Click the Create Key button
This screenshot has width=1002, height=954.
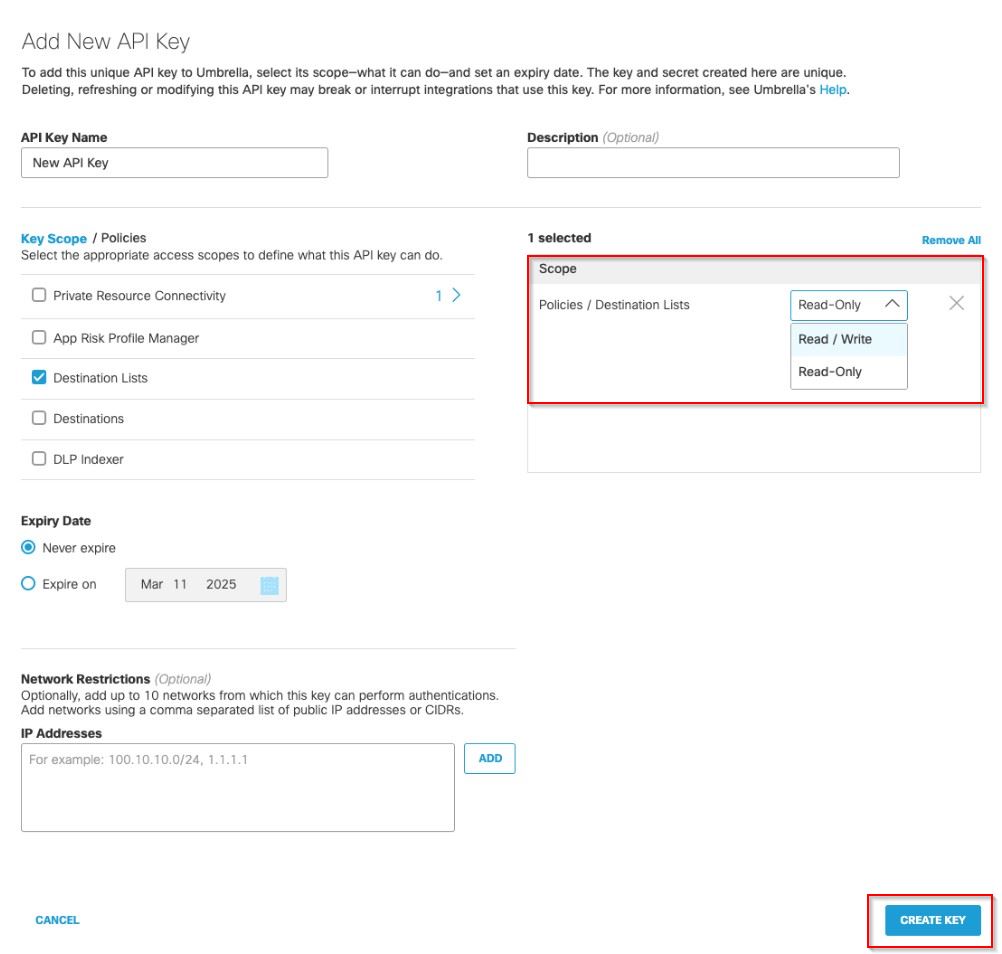(932, 920)
